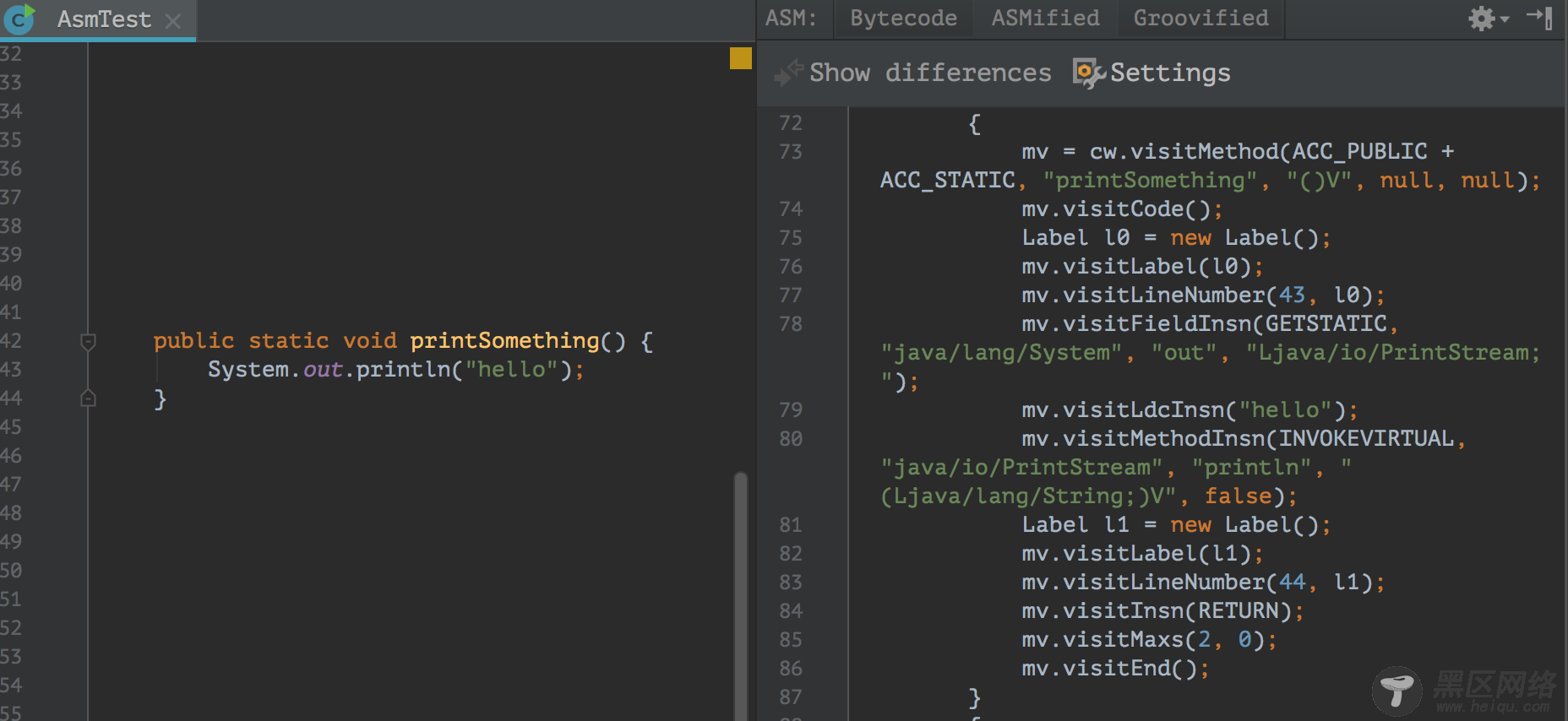Open the ASM panel gear settings menu
The height and width of the screenshot is (721, 1568).
[x=1488, y=18]
